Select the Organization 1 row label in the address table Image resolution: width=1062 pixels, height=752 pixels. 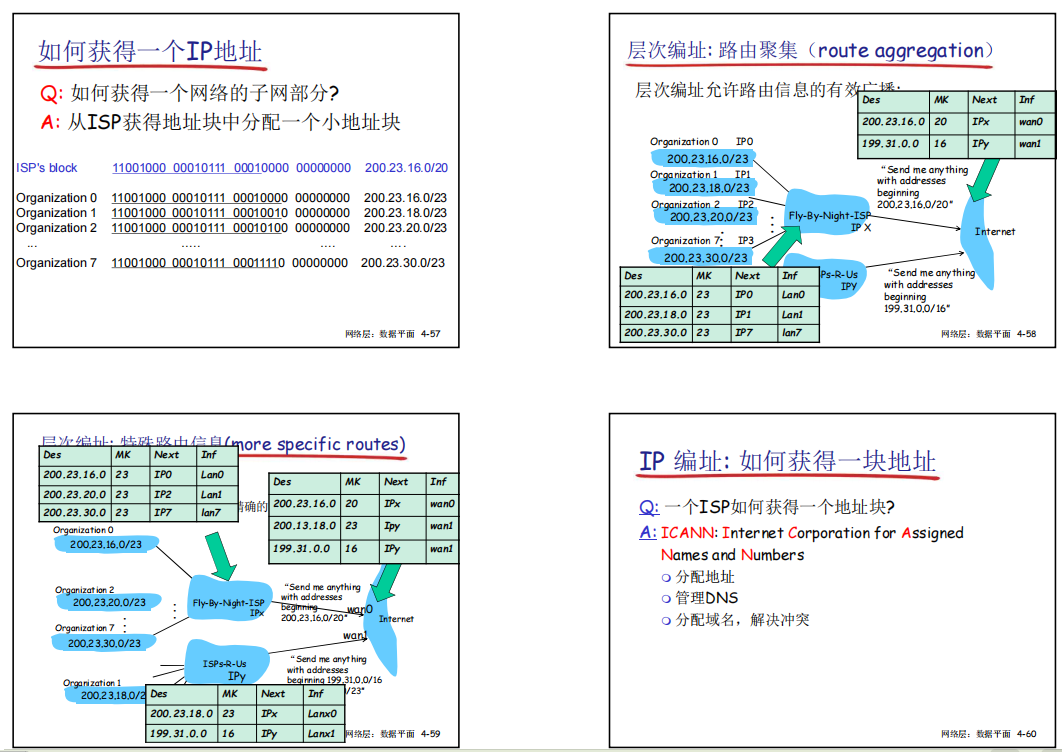point(56,213)
